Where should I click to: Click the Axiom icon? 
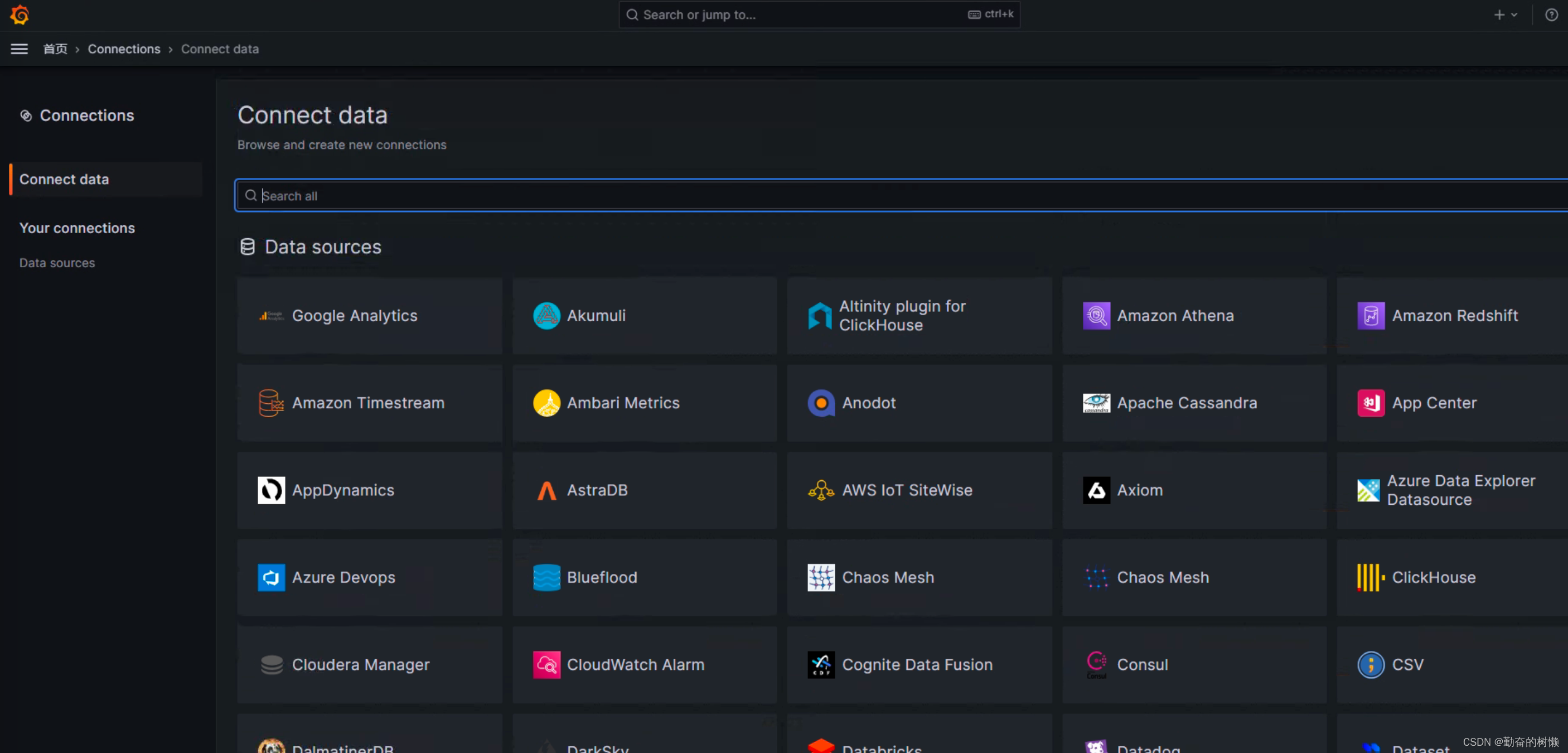(x=1096, y=490)
